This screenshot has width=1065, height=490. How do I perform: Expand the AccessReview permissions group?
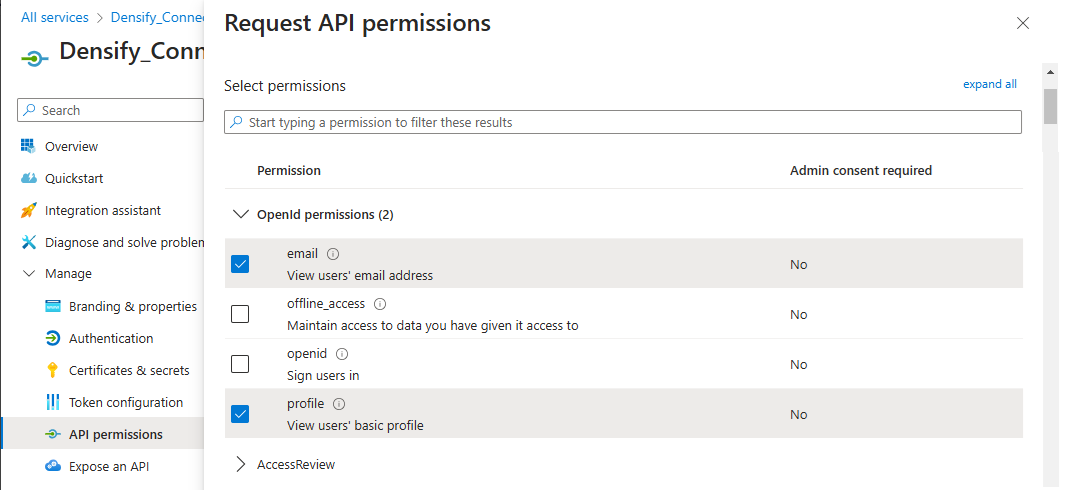point(240,464)
